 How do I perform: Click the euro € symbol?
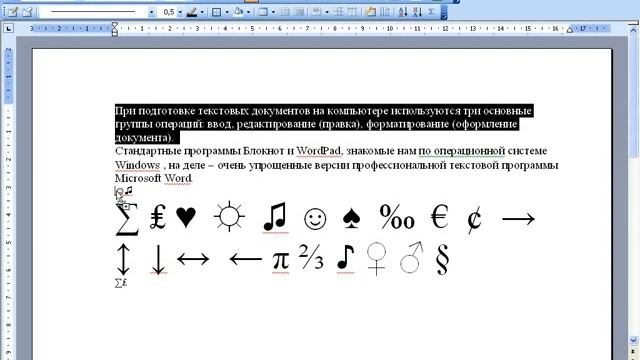point(440,216)
